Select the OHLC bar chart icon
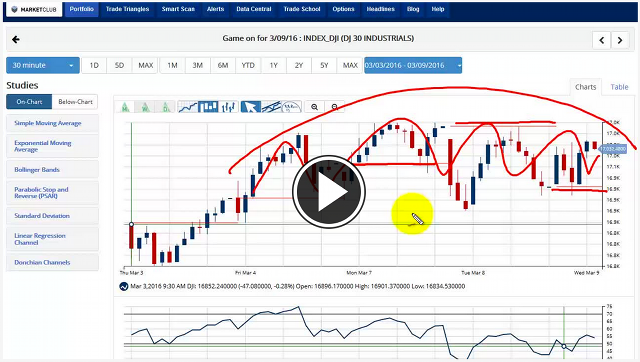 229,107
